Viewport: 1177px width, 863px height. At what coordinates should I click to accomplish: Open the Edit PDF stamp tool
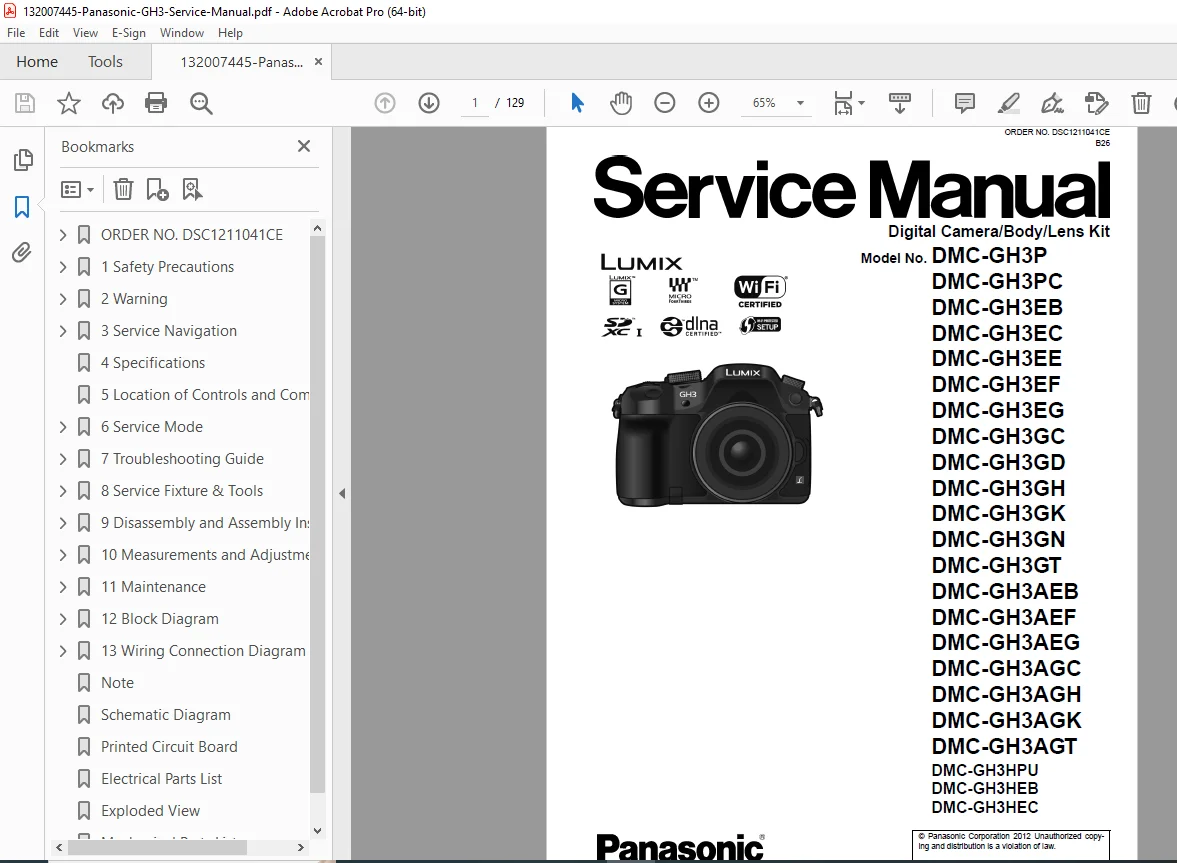click(1097, 103)
